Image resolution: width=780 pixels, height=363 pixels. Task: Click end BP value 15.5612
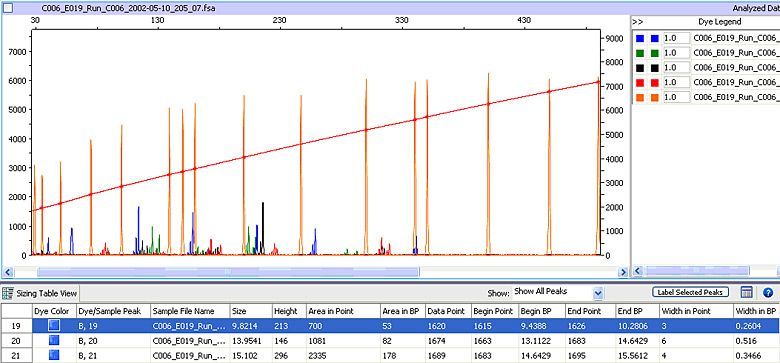(633, 356)
